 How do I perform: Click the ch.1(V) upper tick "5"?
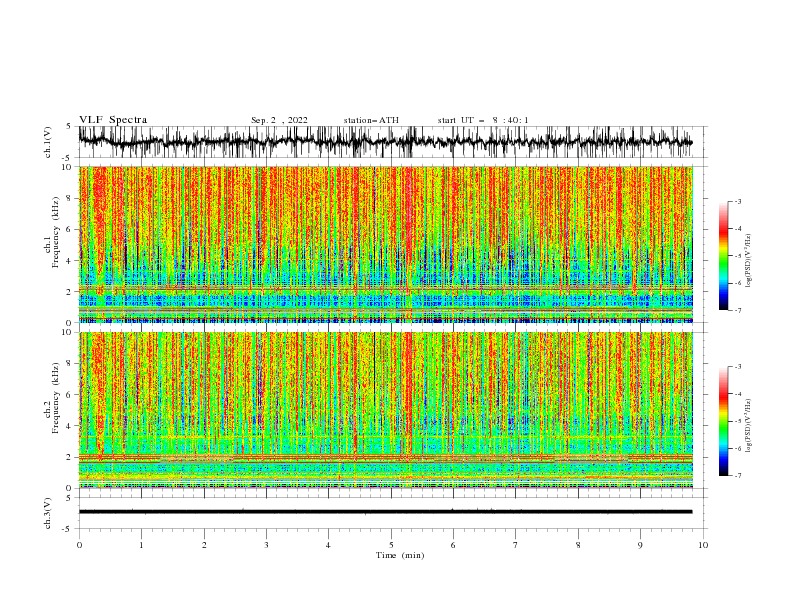click(70, 127)
